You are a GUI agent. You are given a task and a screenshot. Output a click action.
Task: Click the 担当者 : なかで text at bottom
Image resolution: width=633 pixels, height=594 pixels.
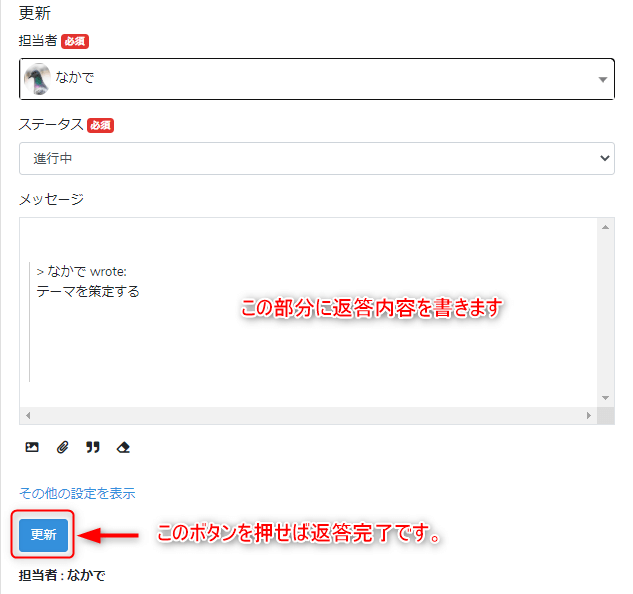pyautogui.click(x=62, y=575)
